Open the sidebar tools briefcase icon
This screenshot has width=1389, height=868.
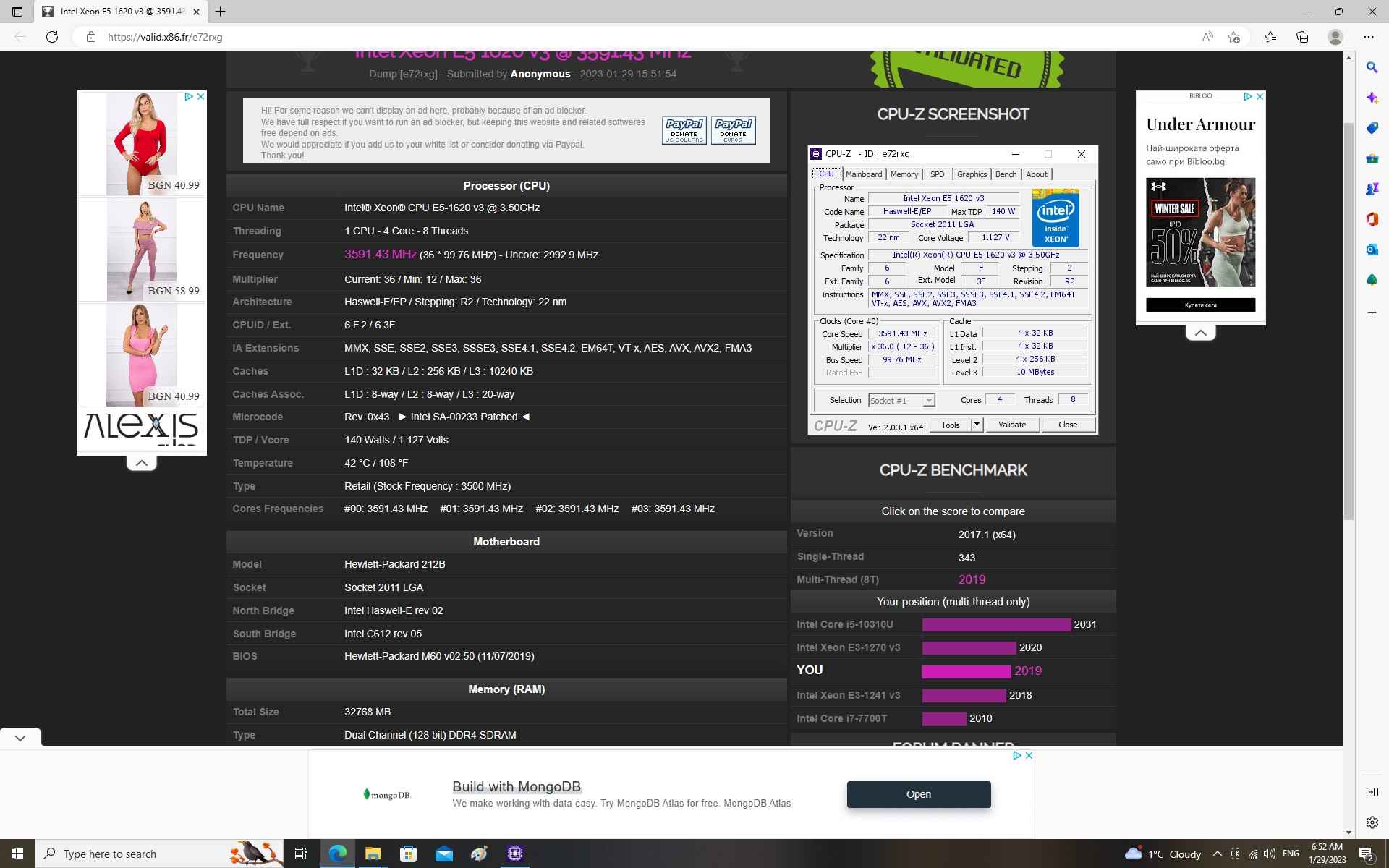coord(1372,158)
